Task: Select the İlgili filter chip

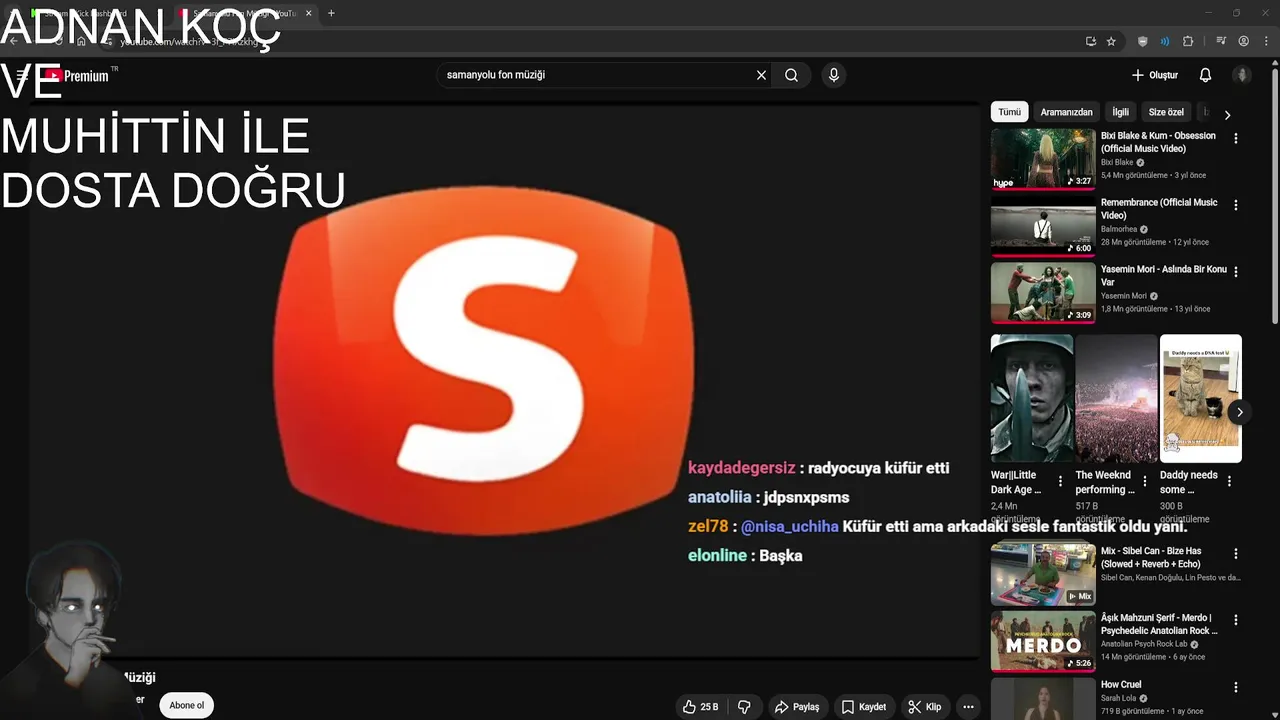Action: pos(1120,112)
